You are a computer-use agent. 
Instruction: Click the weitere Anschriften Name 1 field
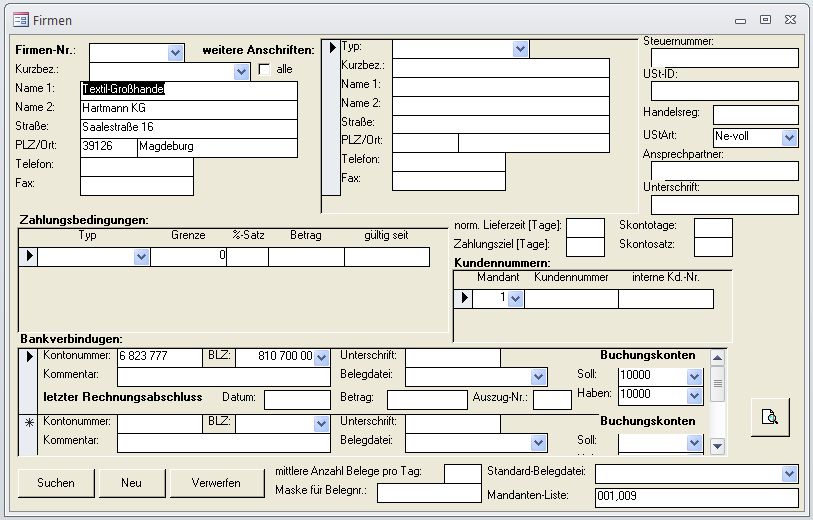click(x=500, y=87)
